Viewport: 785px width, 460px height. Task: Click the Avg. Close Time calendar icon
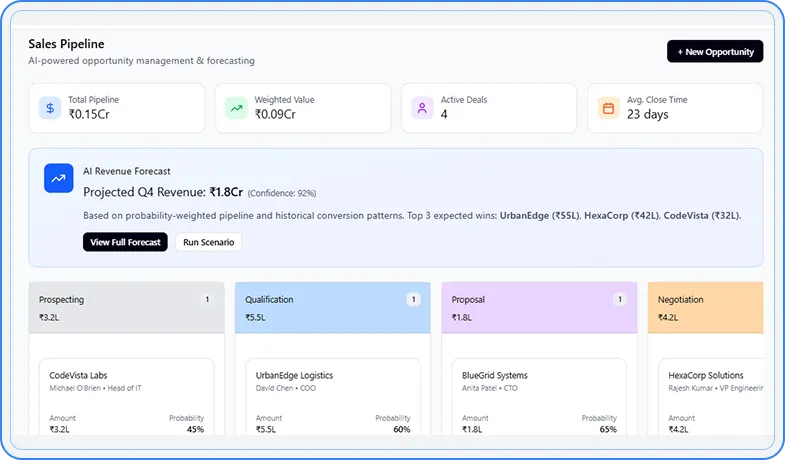608,108
